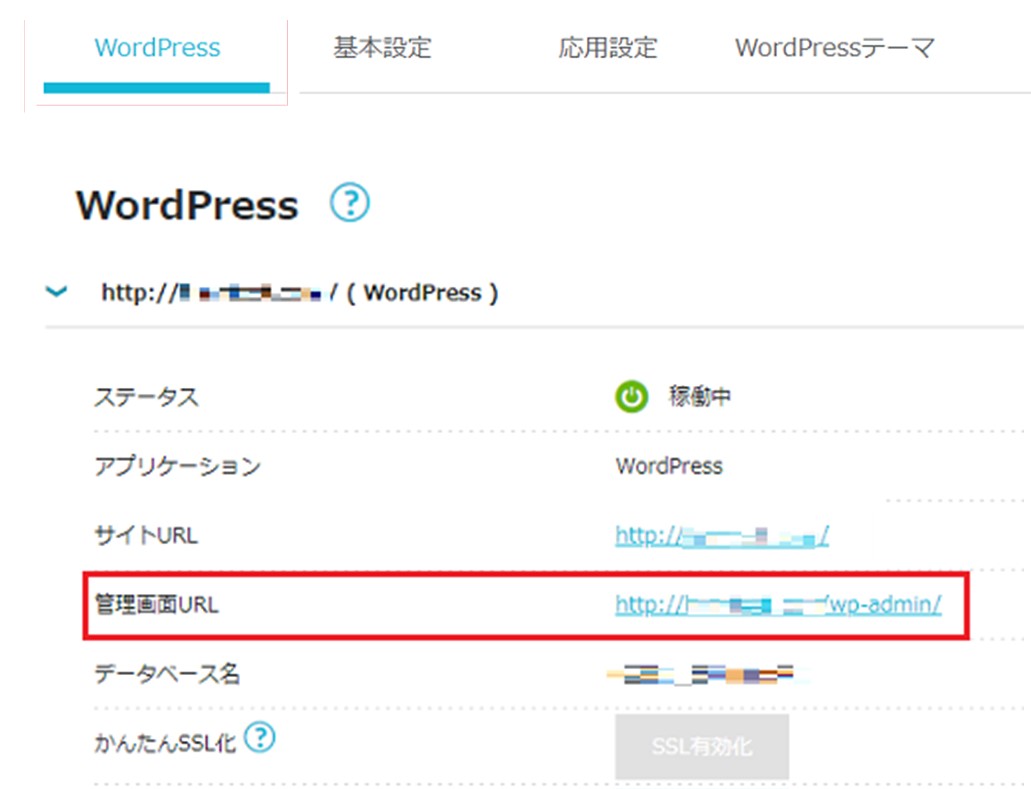This screenshot has width=1031, height=789.
Task: Select the 管理画面URL label
Action: click(156, 604)
